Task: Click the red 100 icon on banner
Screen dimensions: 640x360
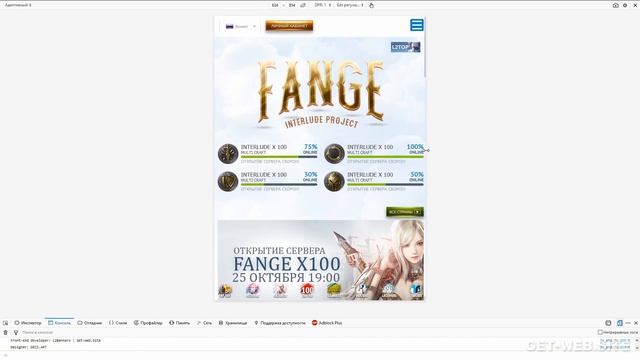Action: tap(307, 291)
